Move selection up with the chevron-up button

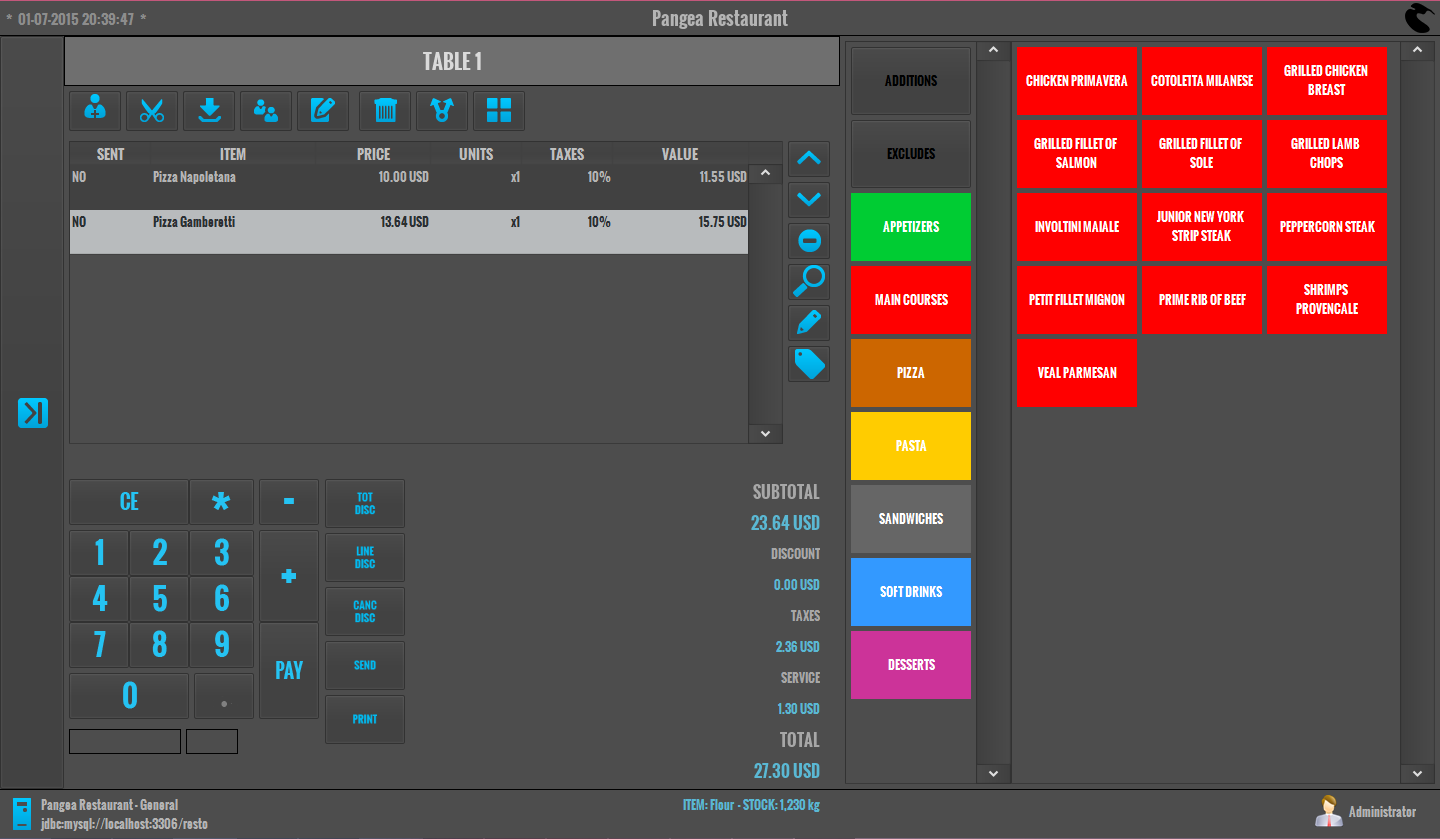809,158
